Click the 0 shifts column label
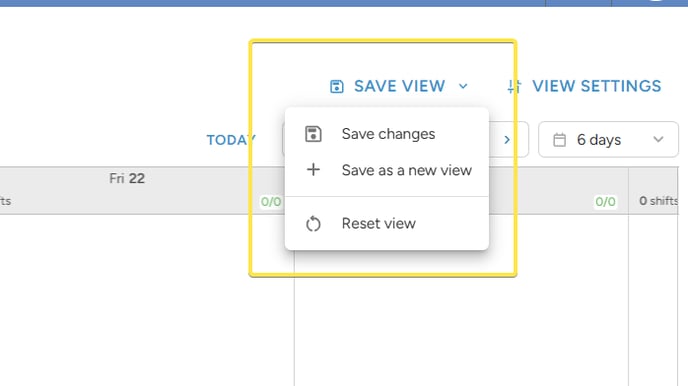Viewport: 688px width, 386px height. tap(659, 201)
